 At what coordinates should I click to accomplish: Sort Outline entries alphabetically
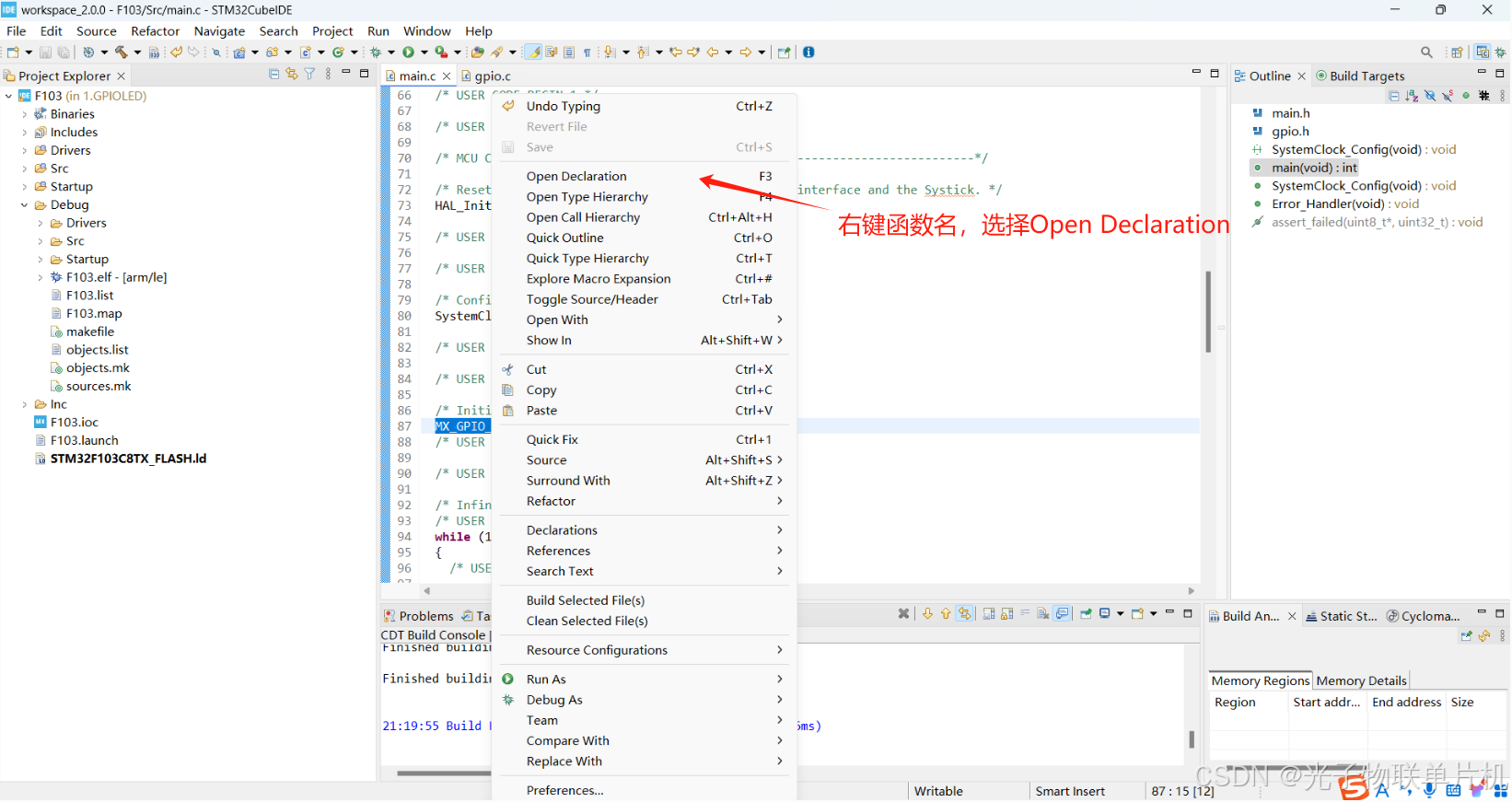coord(1412,95)
